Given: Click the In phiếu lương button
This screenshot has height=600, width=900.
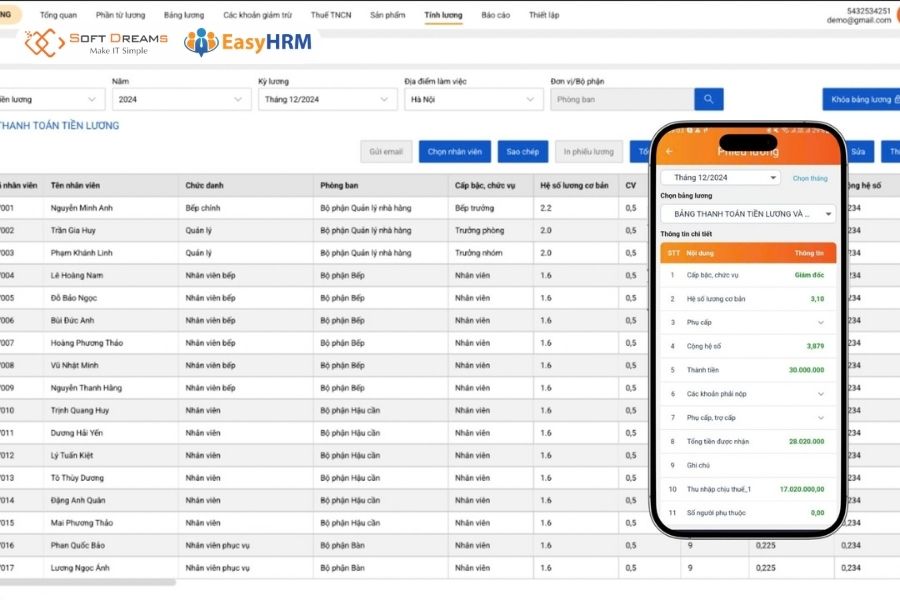Looking at the screenshot, I should 588,152.
